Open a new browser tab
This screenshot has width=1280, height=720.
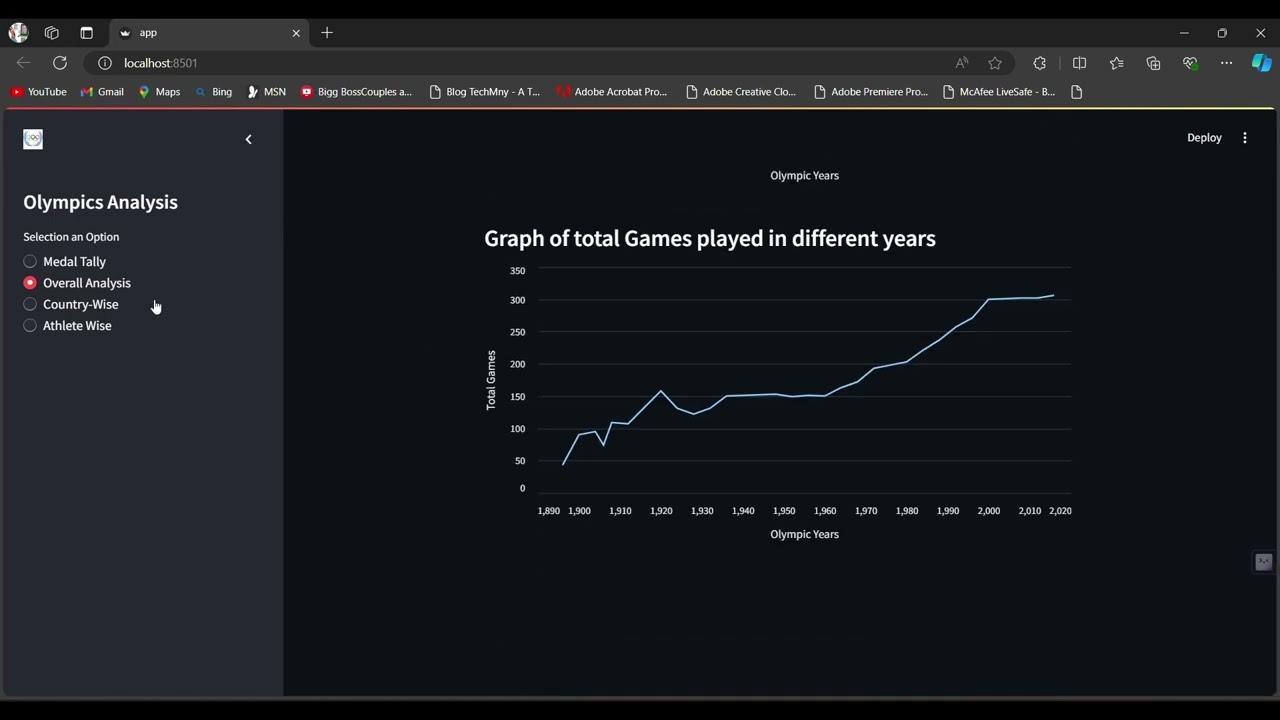coord(327,33)
